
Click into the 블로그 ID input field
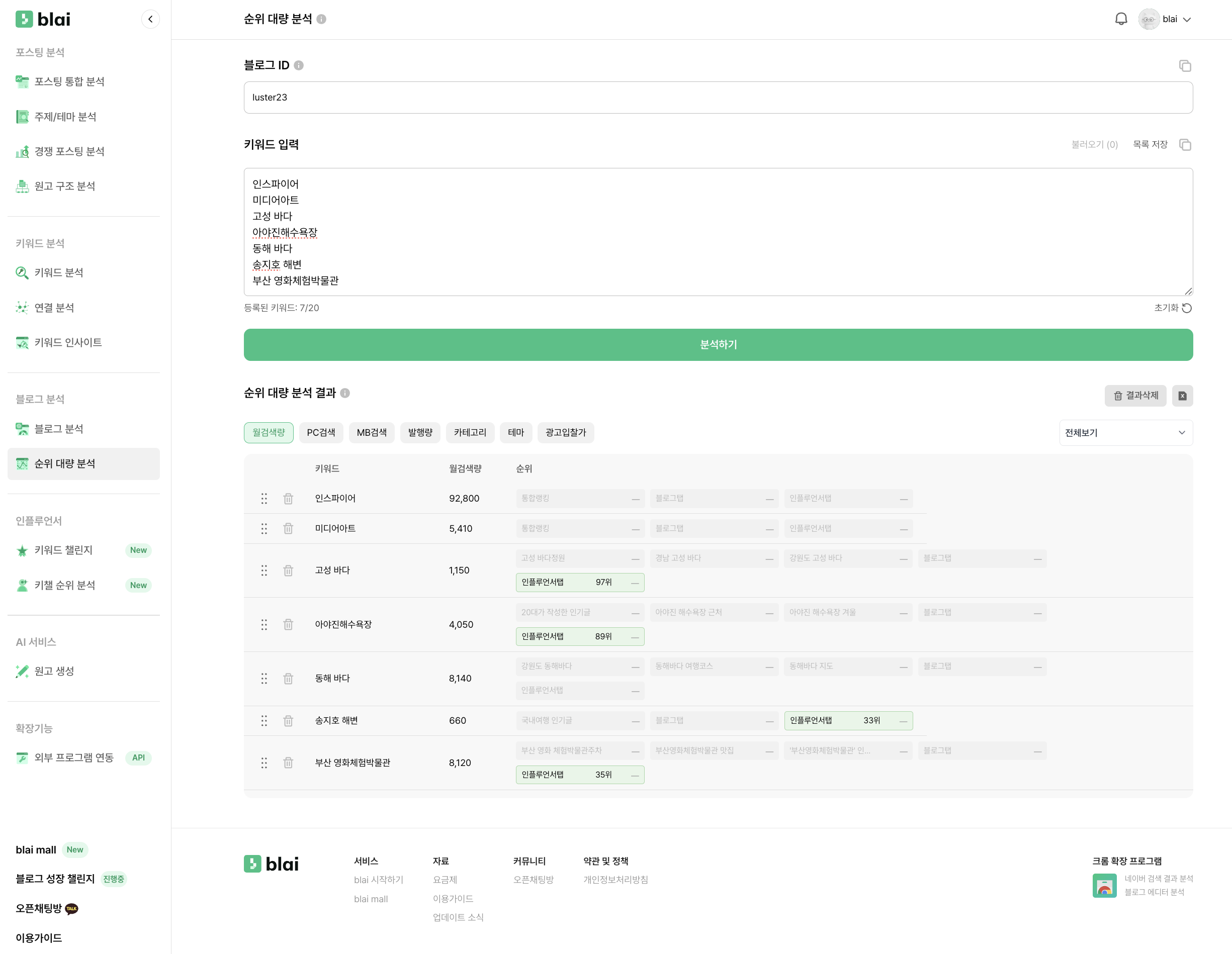(718, 98)
